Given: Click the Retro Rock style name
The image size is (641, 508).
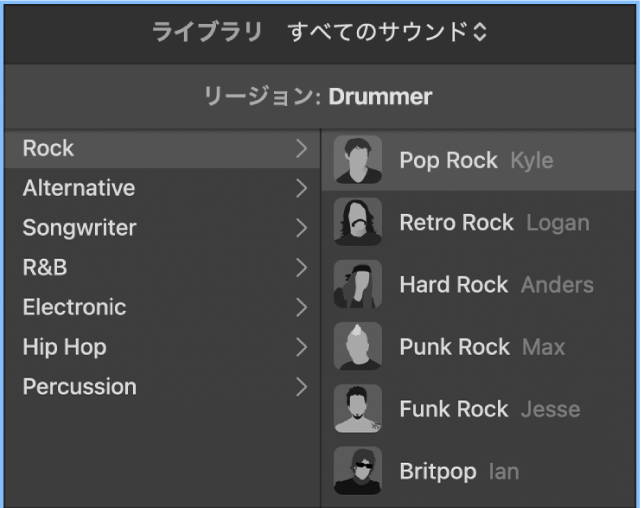Looking at the screenshot, I should 456,223.
